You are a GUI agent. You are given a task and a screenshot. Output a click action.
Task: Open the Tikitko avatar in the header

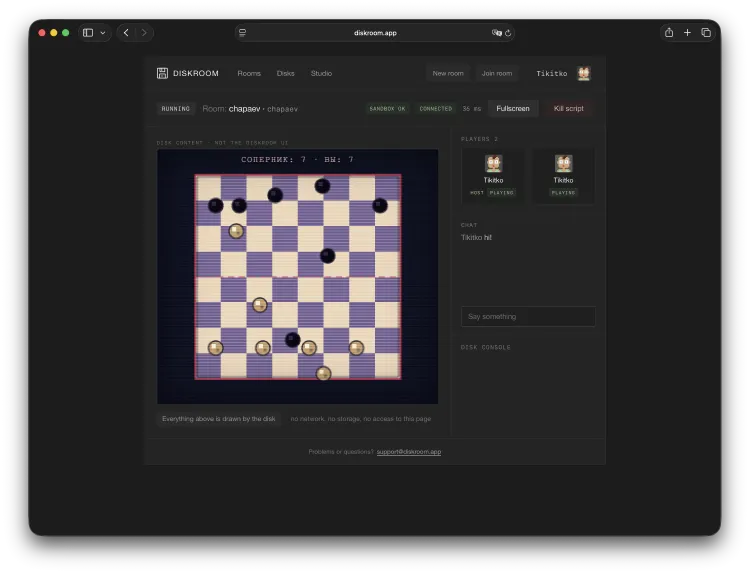[x=584, y=73]
